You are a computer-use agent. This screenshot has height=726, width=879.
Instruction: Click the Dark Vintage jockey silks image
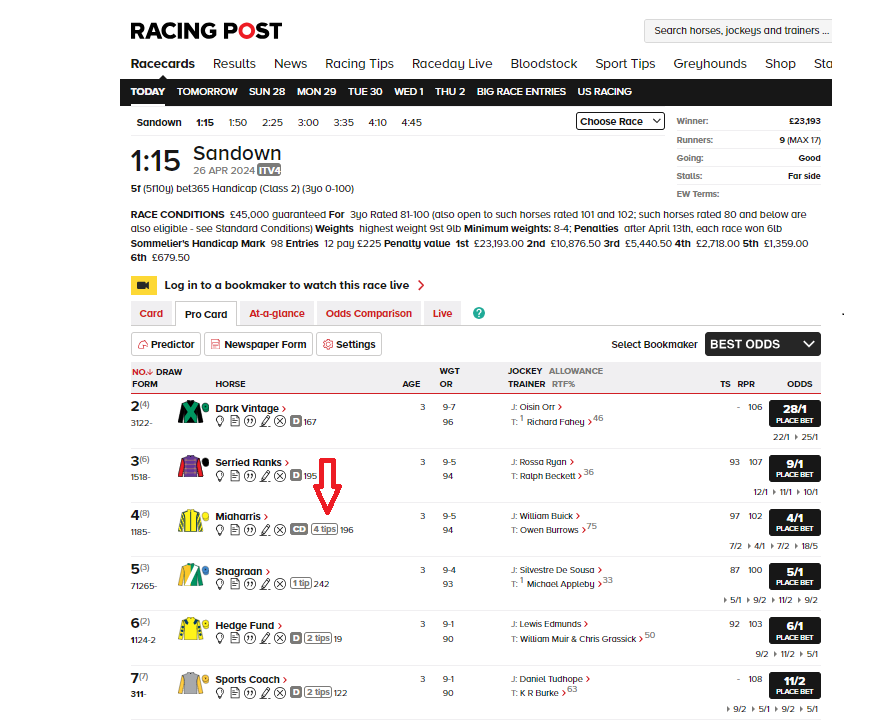point(191,411)
